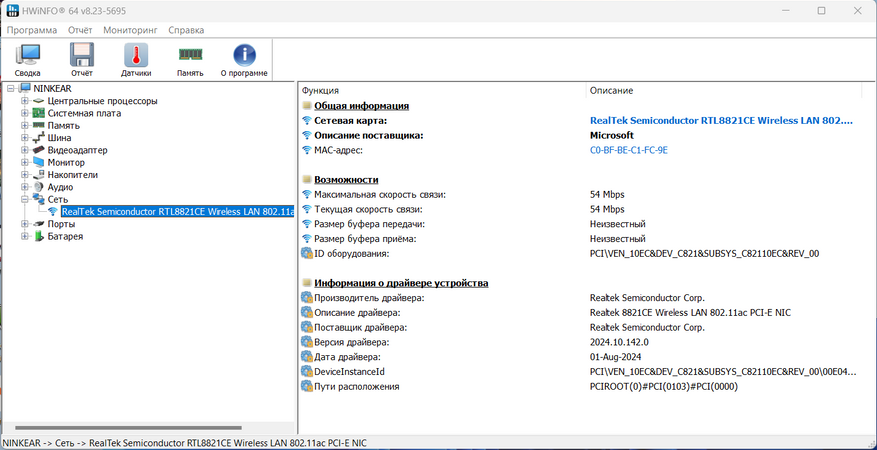Click the Батарея battery icon in tree
877x450 pixels.
[38, 236]
